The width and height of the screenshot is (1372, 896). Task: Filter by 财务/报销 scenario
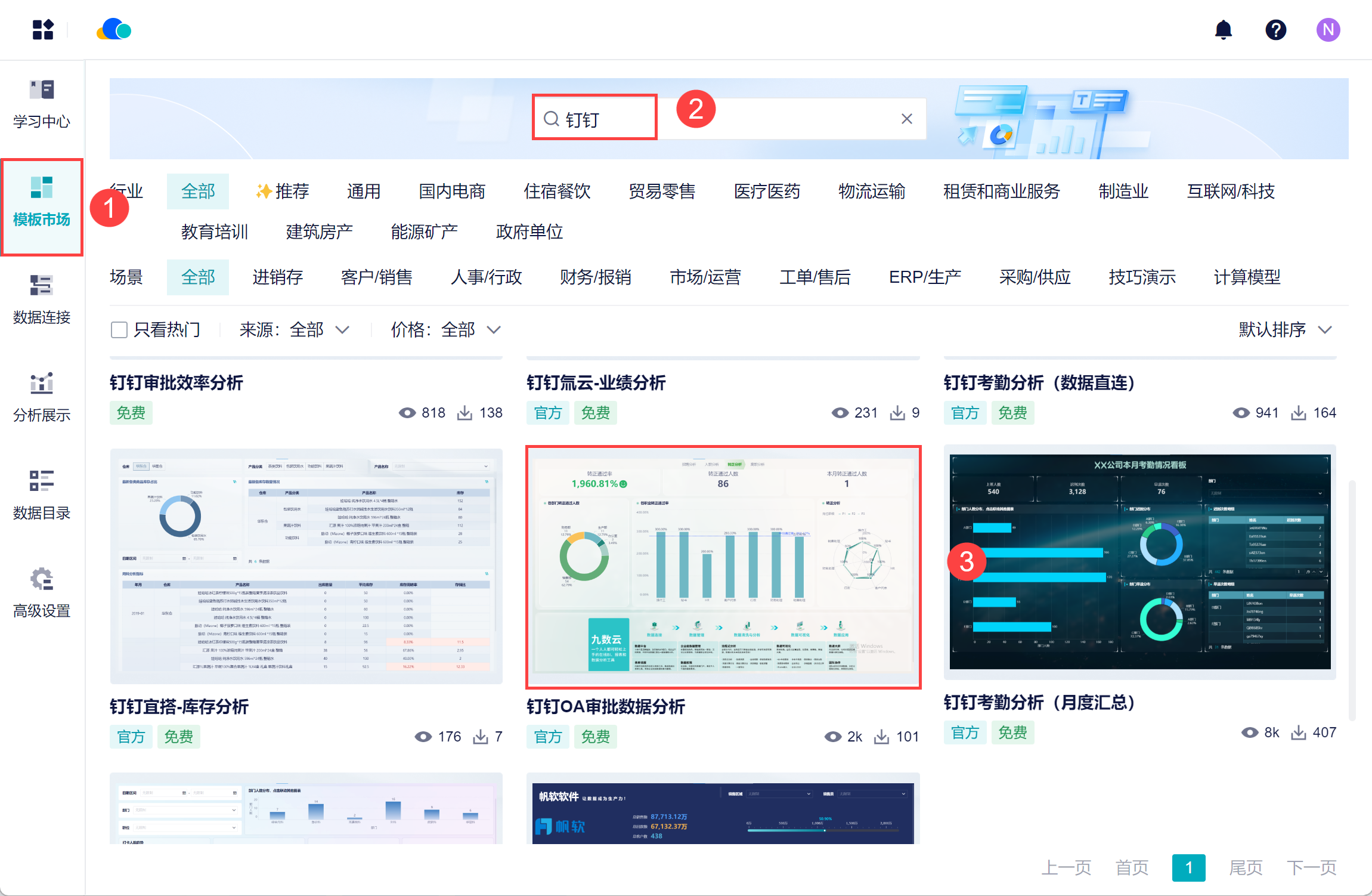click(596, 277)
